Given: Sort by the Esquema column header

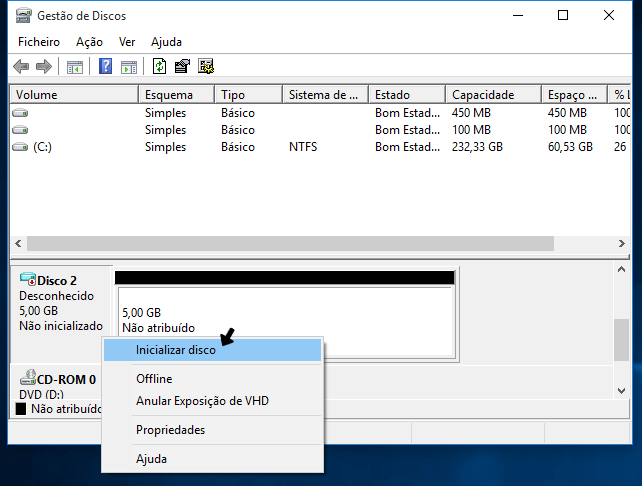Looking at the screenshot, I should click(176, 95).
